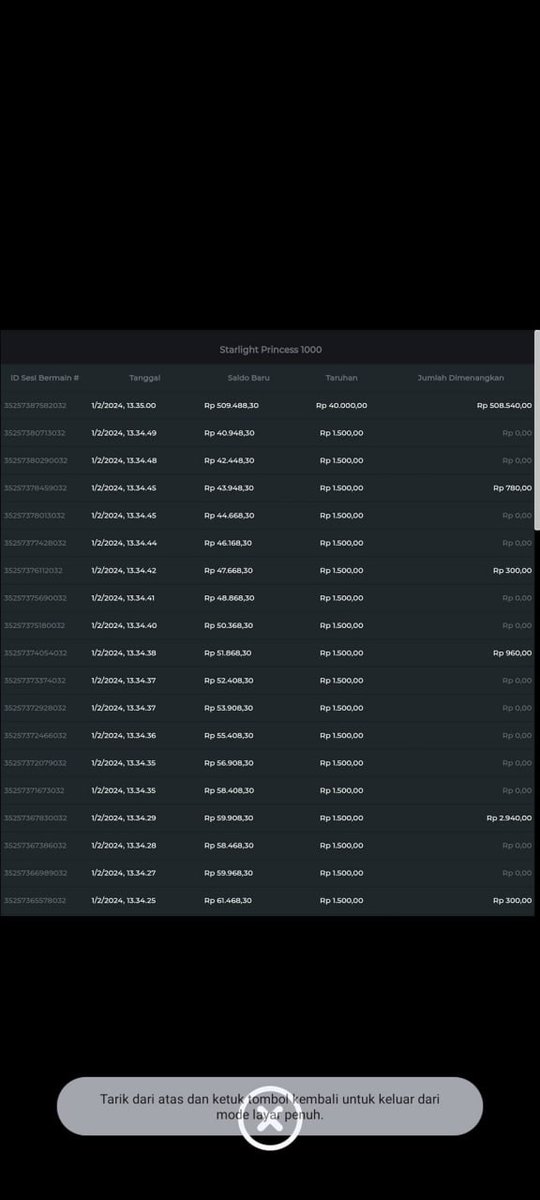
Task: Select balance 'Rp 50.368,30'
Action: pos(229,625)
